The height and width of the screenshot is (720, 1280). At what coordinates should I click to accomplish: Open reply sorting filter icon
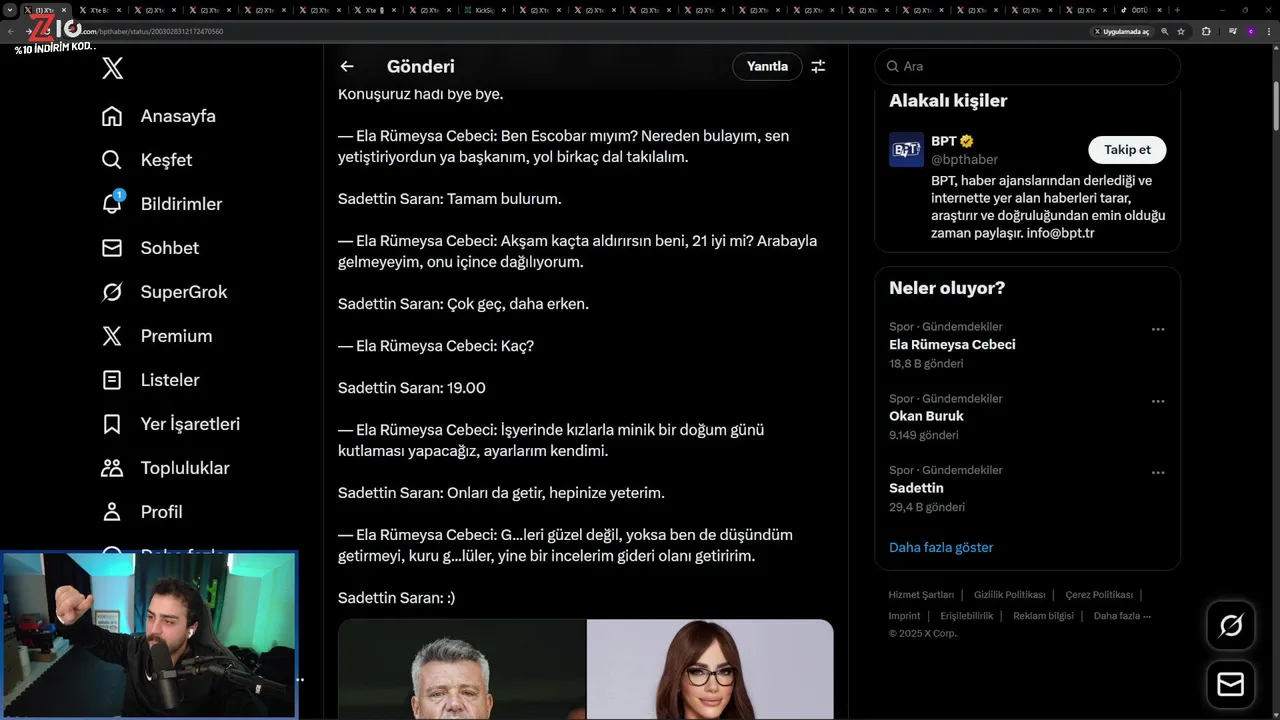818,66
